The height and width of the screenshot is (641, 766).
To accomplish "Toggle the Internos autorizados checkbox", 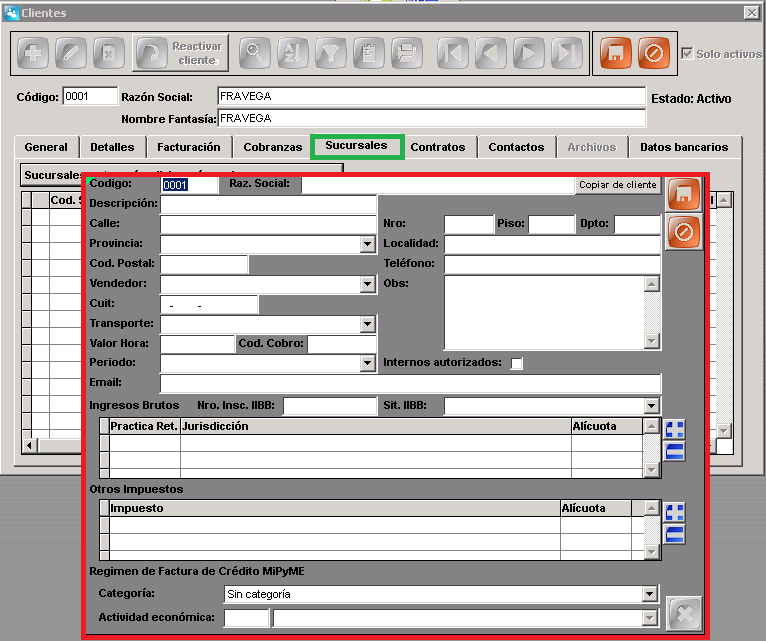I will pyautogui.click(x=516, y=363).
